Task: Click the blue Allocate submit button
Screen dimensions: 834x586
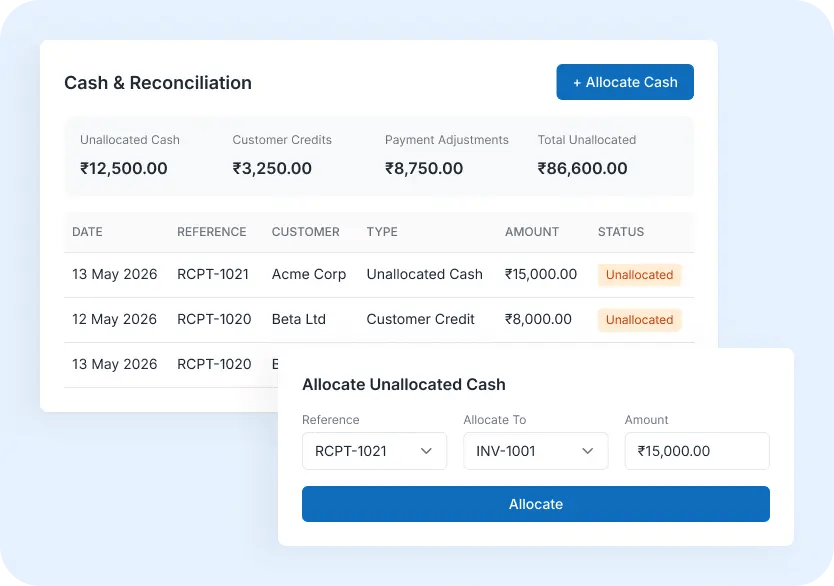Action: (536, 504)
